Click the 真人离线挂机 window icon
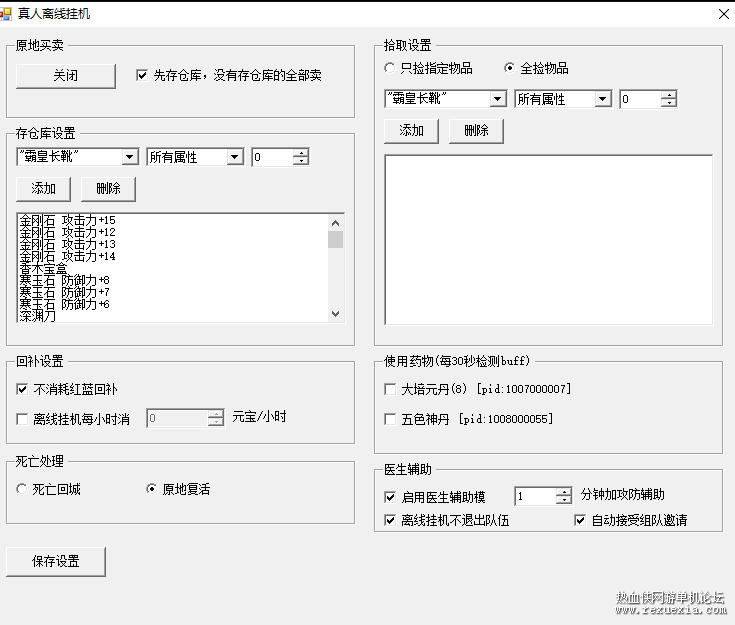 point(6,14)
